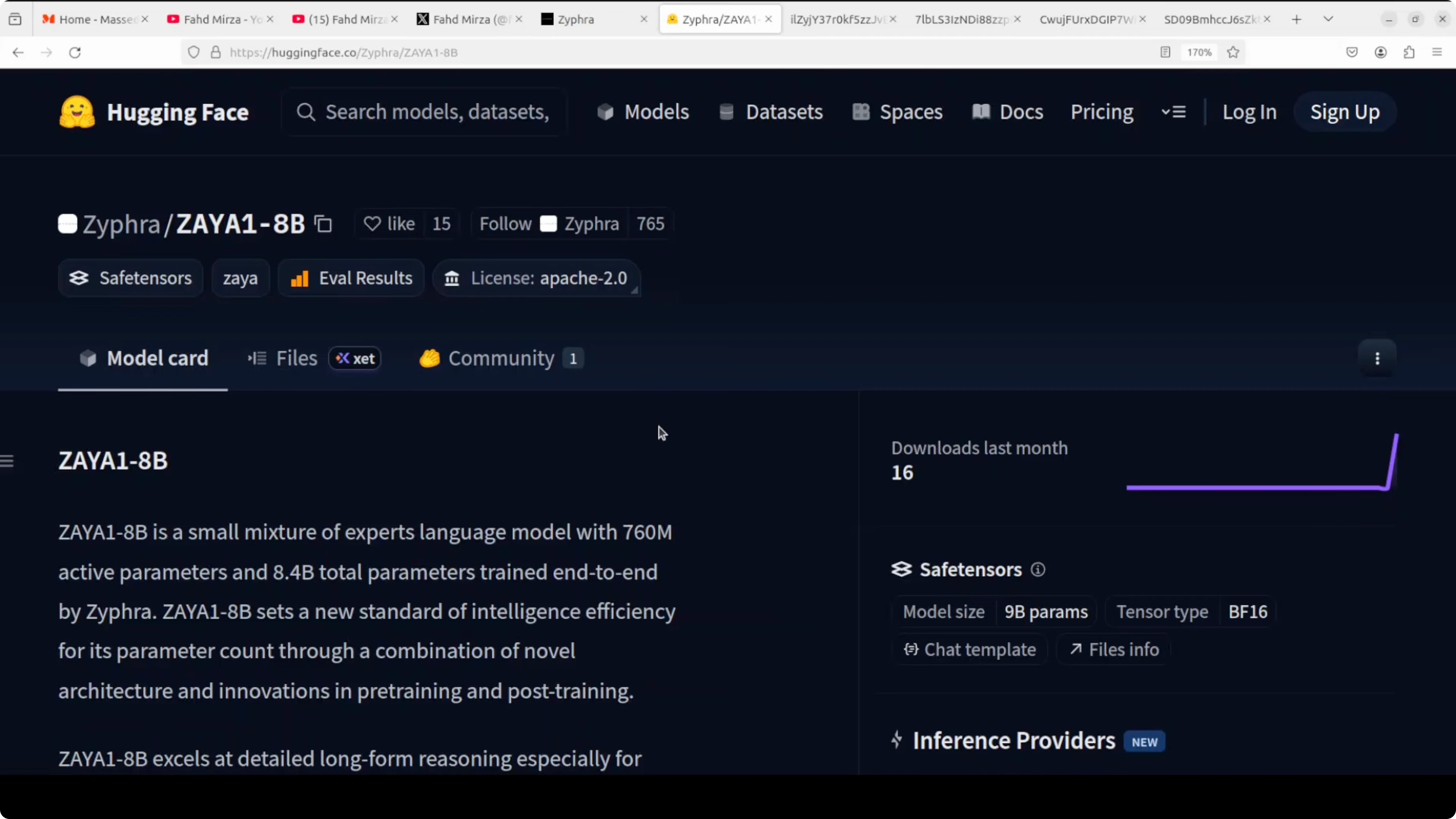Viewport: 1456px width, 819px height.
Task: Expand the list all tabs dropdown
Action: tap(1328, 19)
